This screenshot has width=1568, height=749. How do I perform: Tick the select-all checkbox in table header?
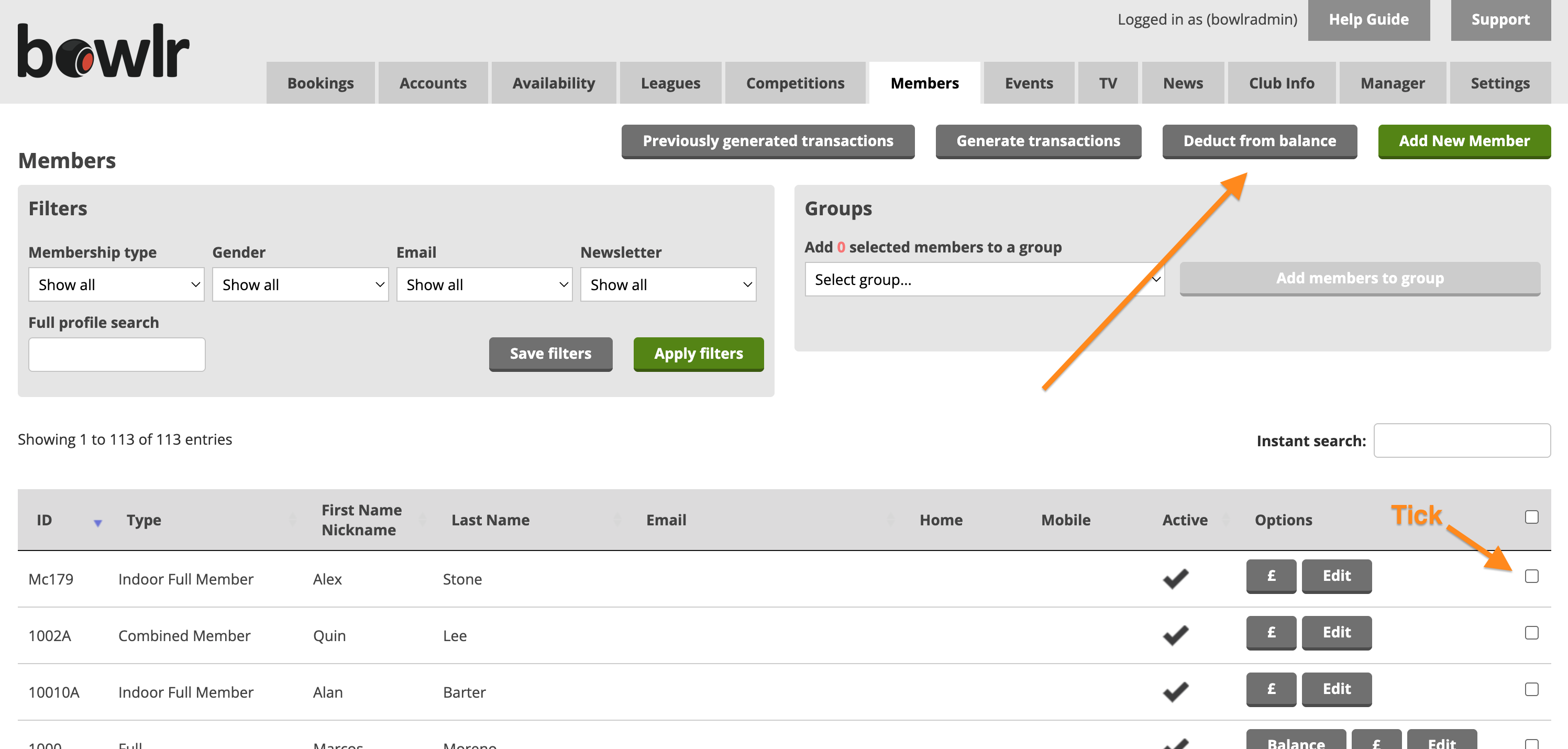point(1531,517)
